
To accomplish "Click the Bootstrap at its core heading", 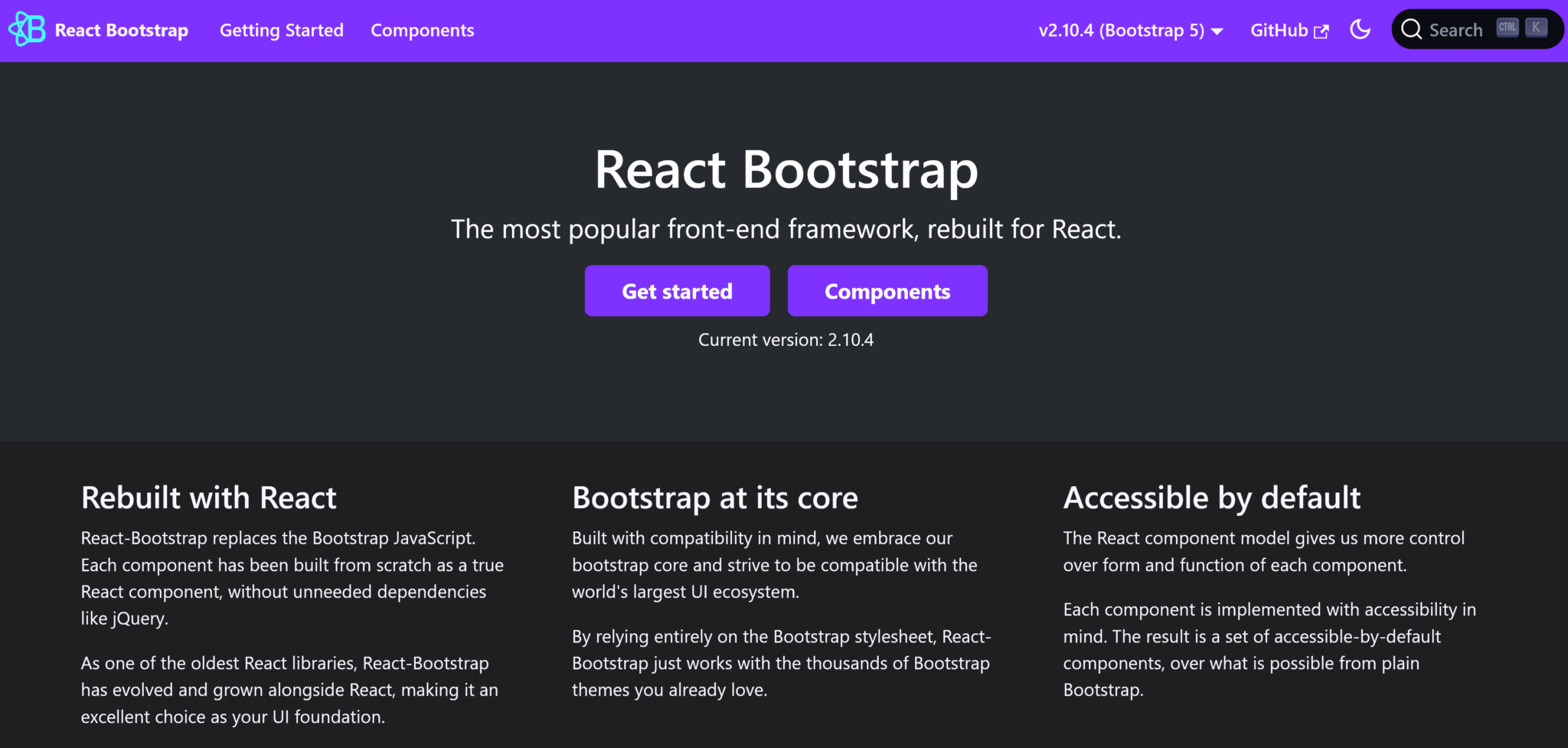I will [714, 498].
